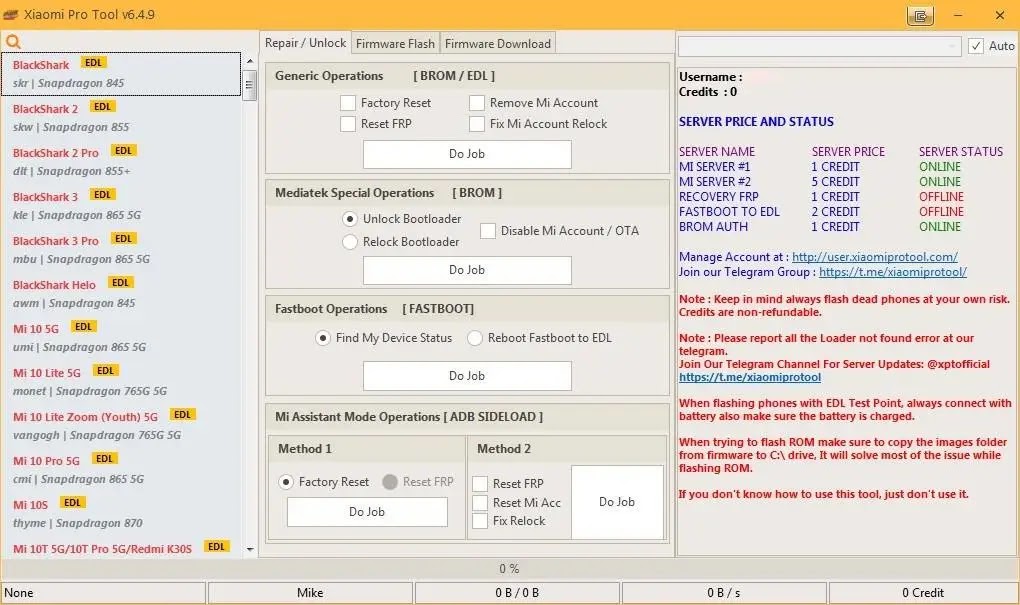Click the EDL badge beside Mi 10 Pro 5G

tap(104, 459)
